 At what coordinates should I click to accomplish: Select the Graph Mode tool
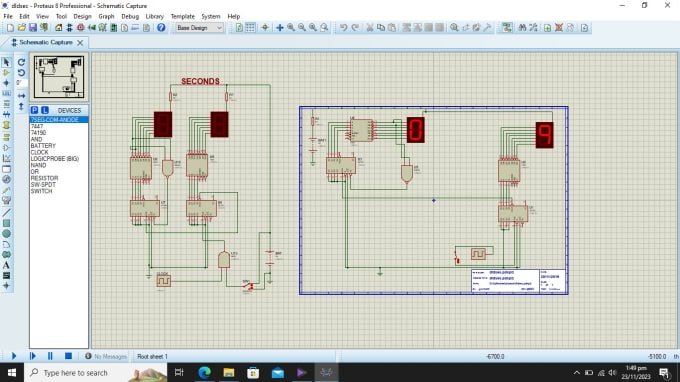click(6, 158)
